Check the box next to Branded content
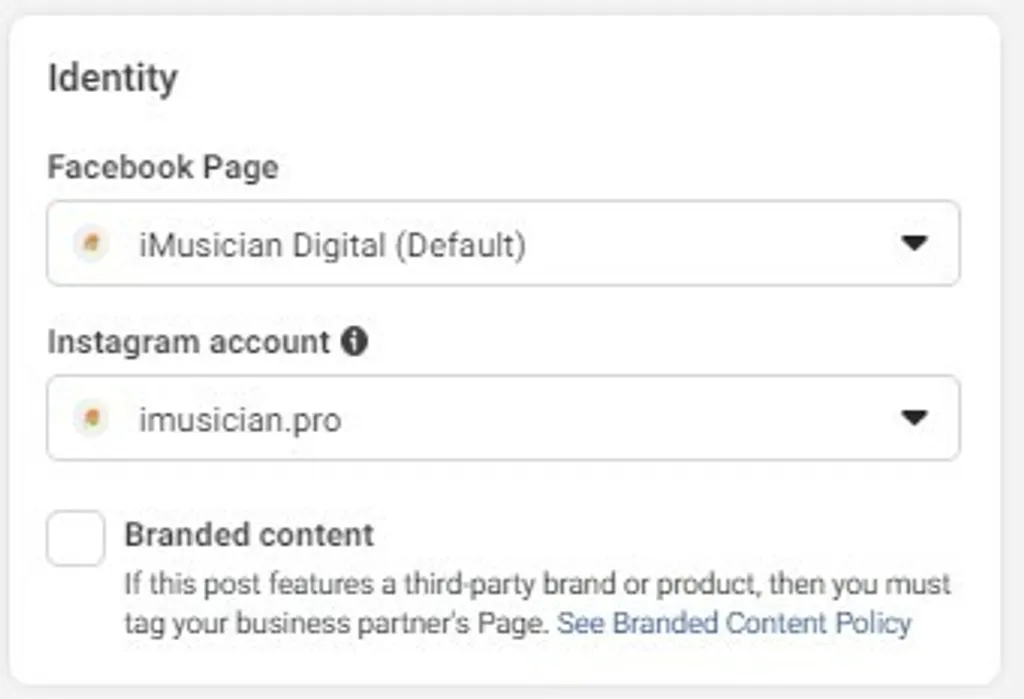The image size is (1024, 699). 75,538
